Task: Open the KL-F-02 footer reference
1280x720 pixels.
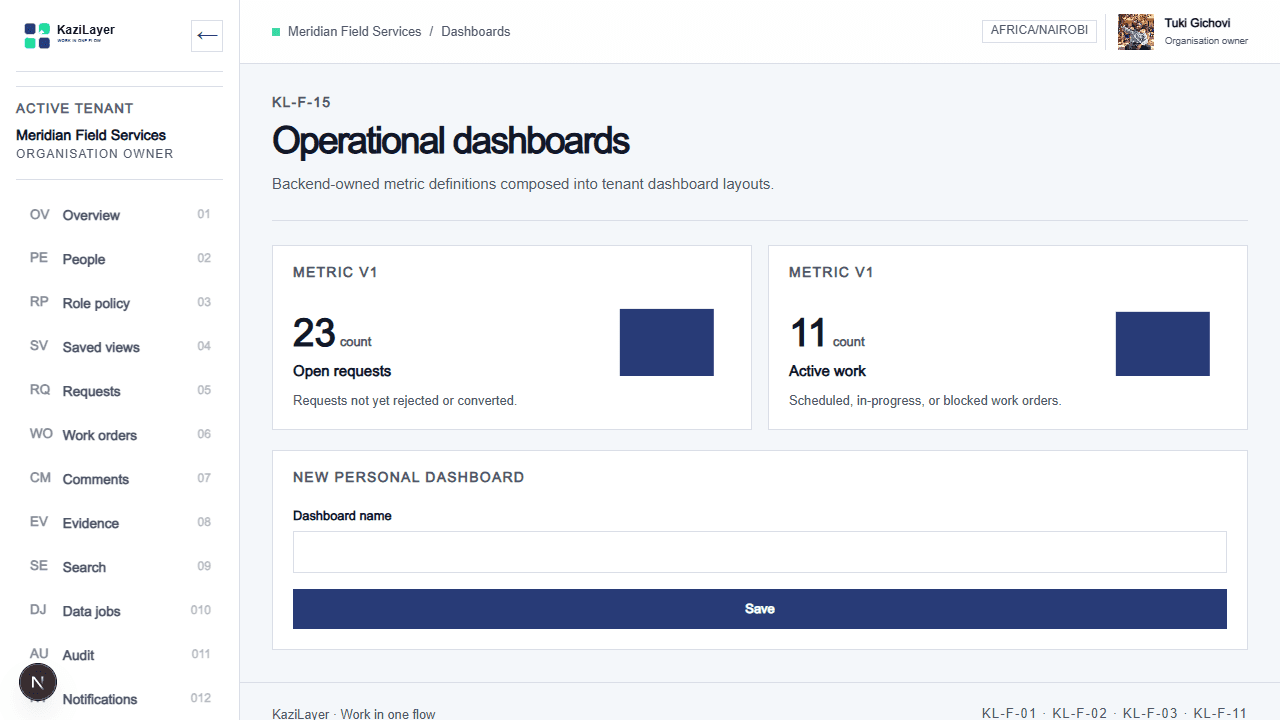Action: tap(1080, 713)
